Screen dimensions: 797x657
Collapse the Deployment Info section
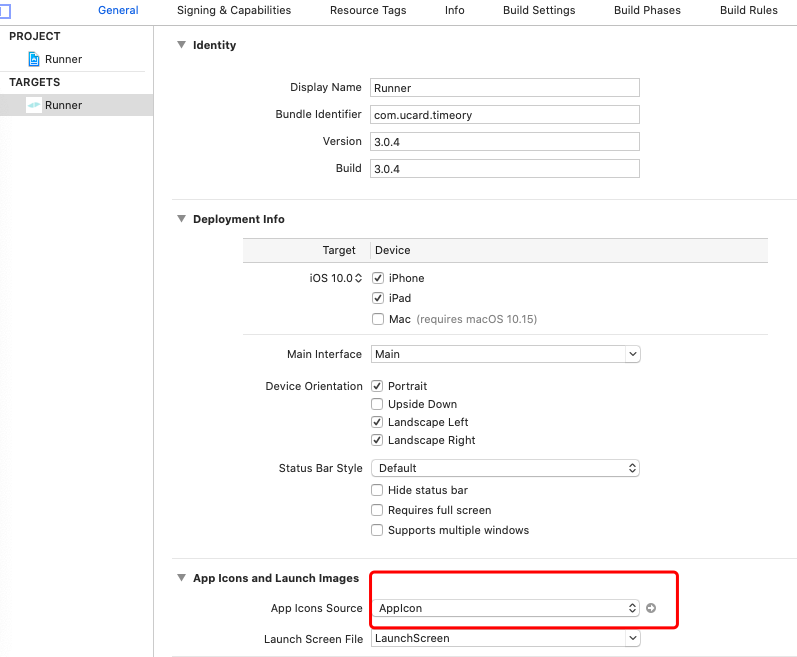pyautogui.click(x=181, y=219)
